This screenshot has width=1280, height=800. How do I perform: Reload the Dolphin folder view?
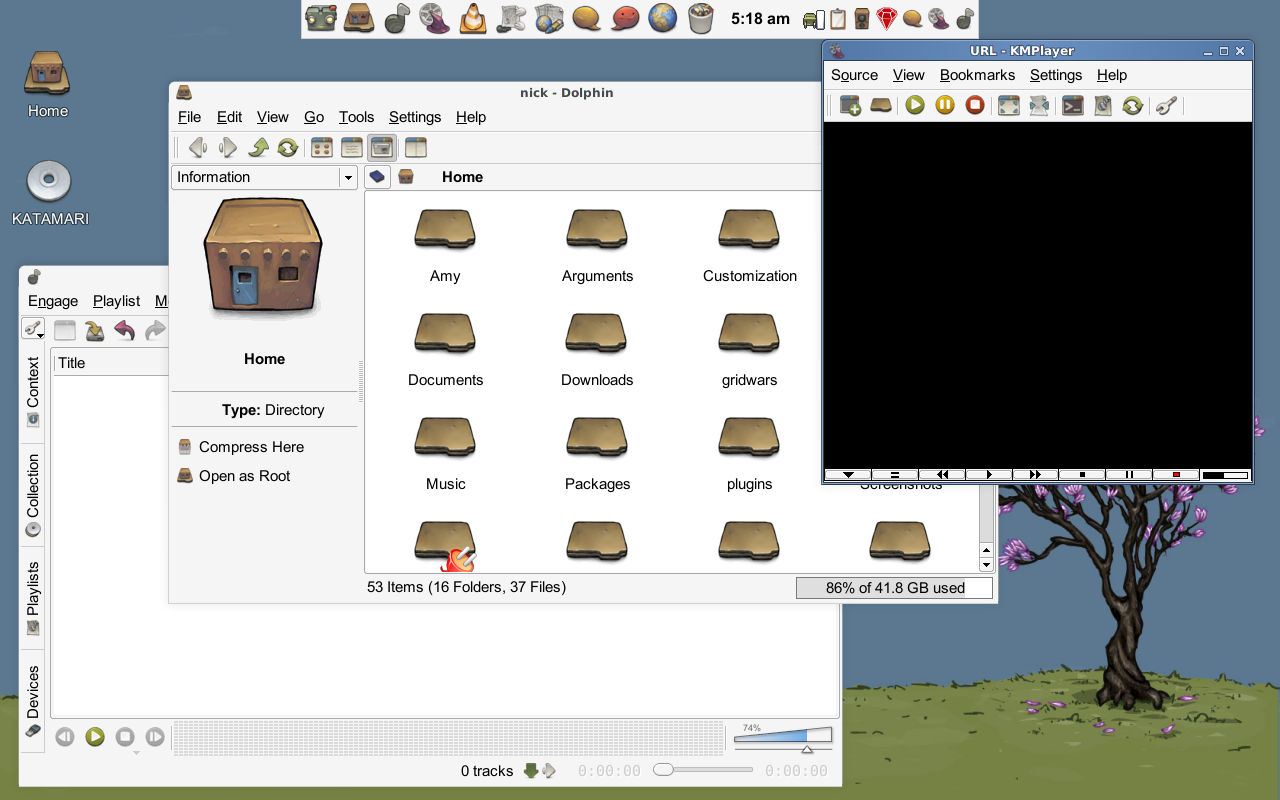pyautogui.click(x=288, y=148)
